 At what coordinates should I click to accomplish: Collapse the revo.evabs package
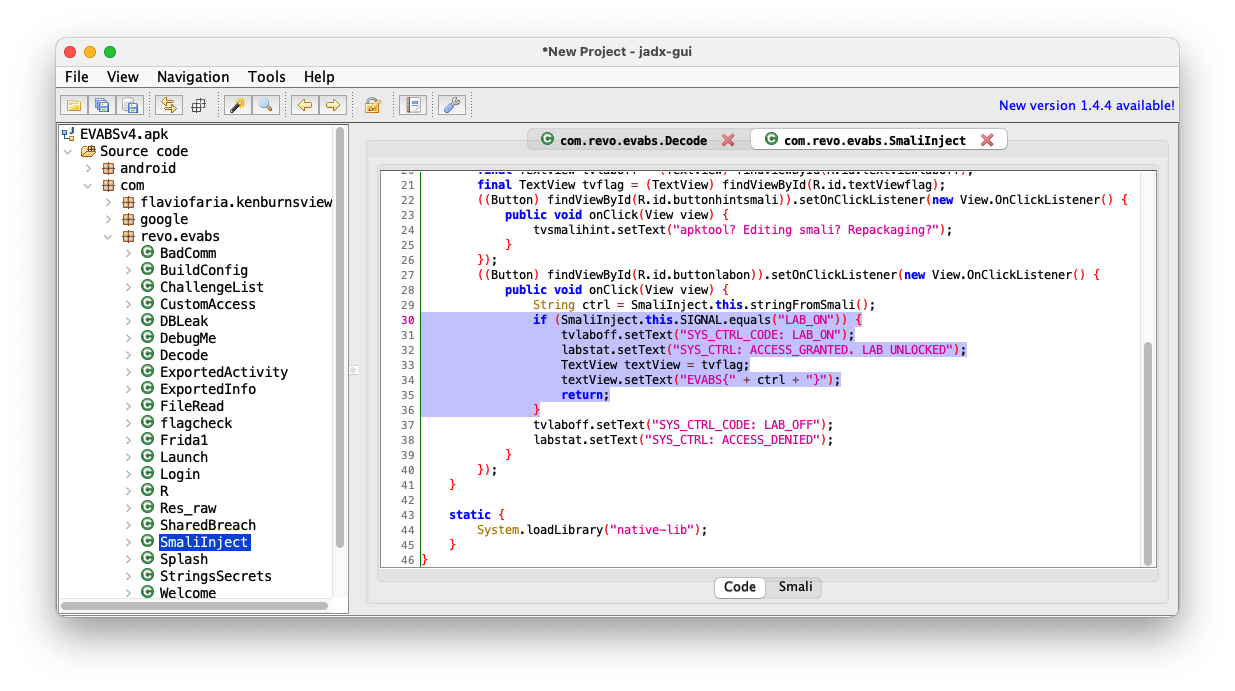click(x=108, y=237)
